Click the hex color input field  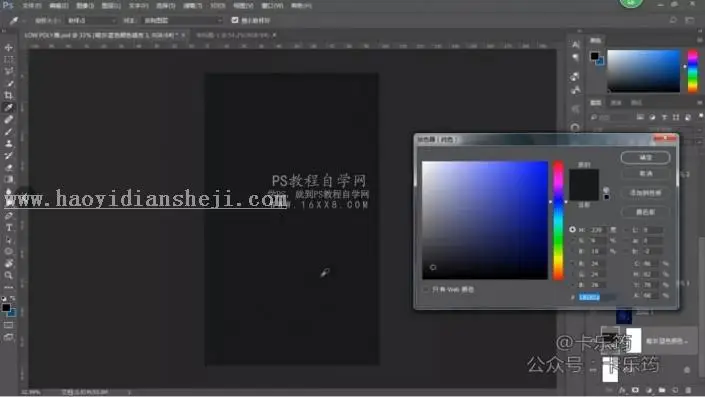[x=597, y=297]
